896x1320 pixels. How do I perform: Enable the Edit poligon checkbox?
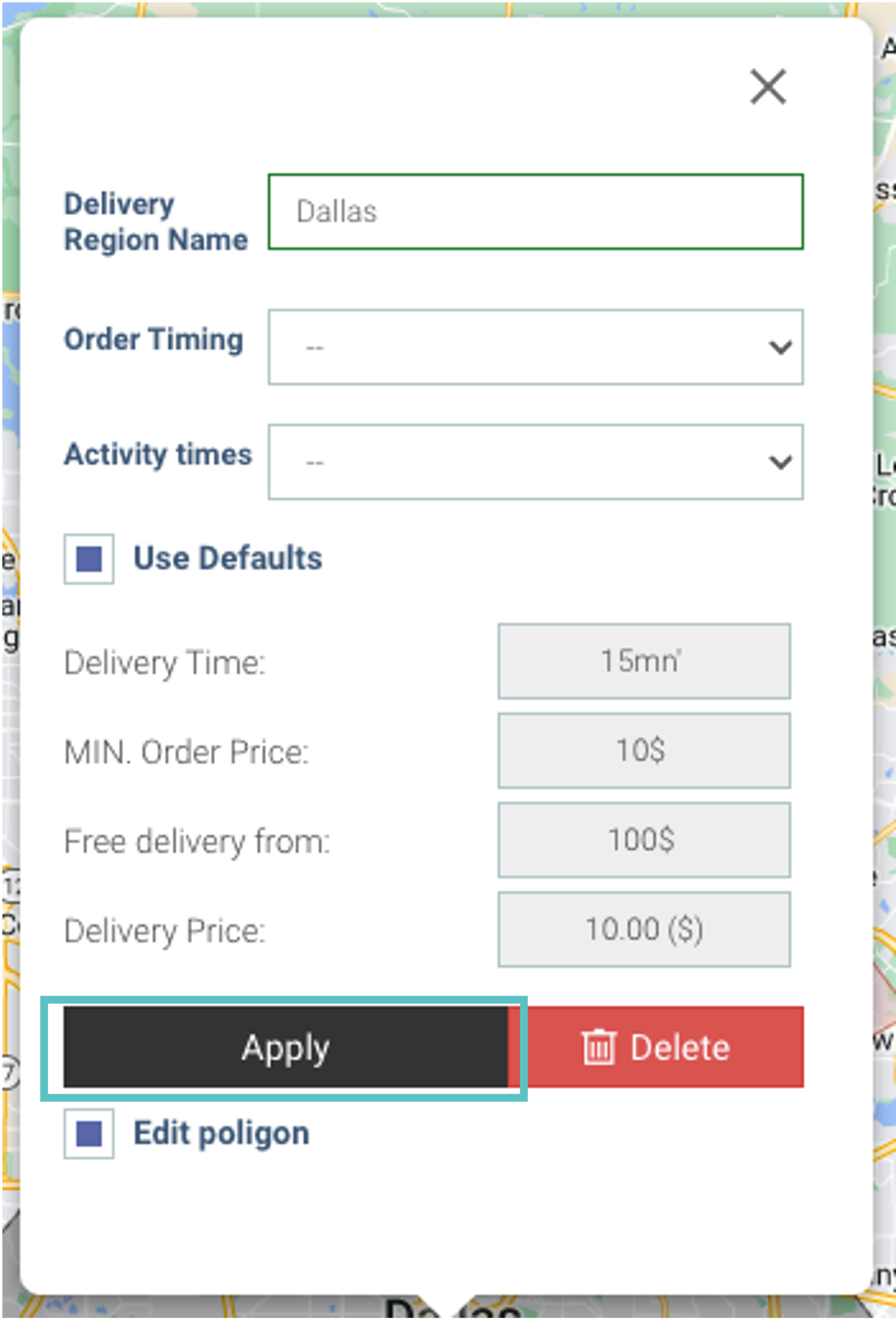tap(89, 1134)
